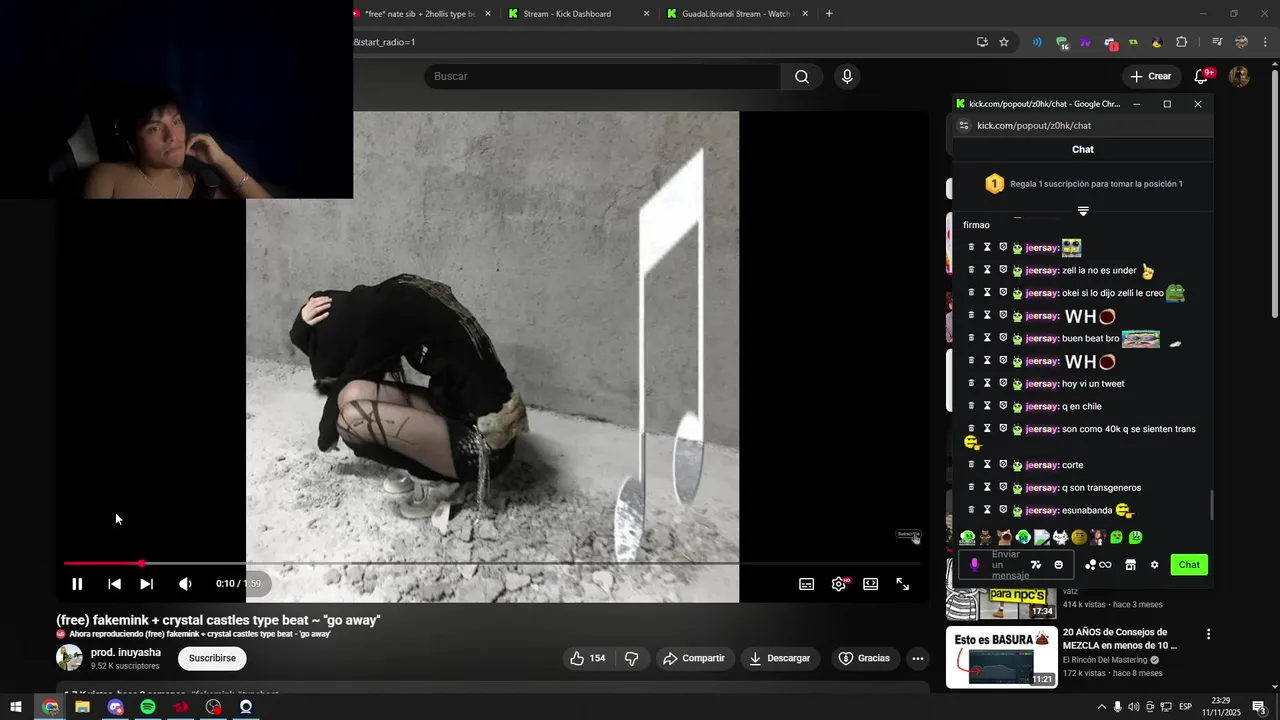Open the video settings gear

coord(838,584)
